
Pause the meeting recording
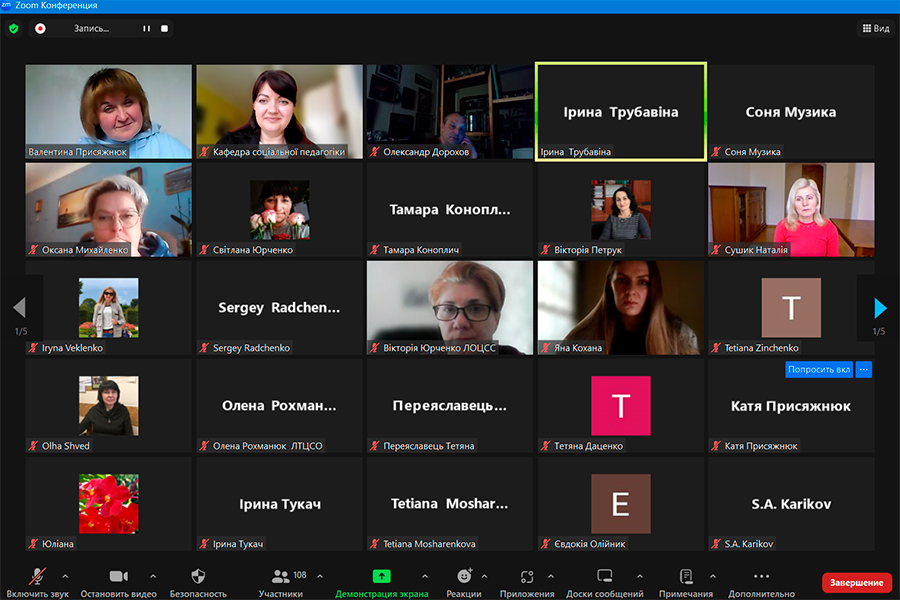(x=146, y=29)
